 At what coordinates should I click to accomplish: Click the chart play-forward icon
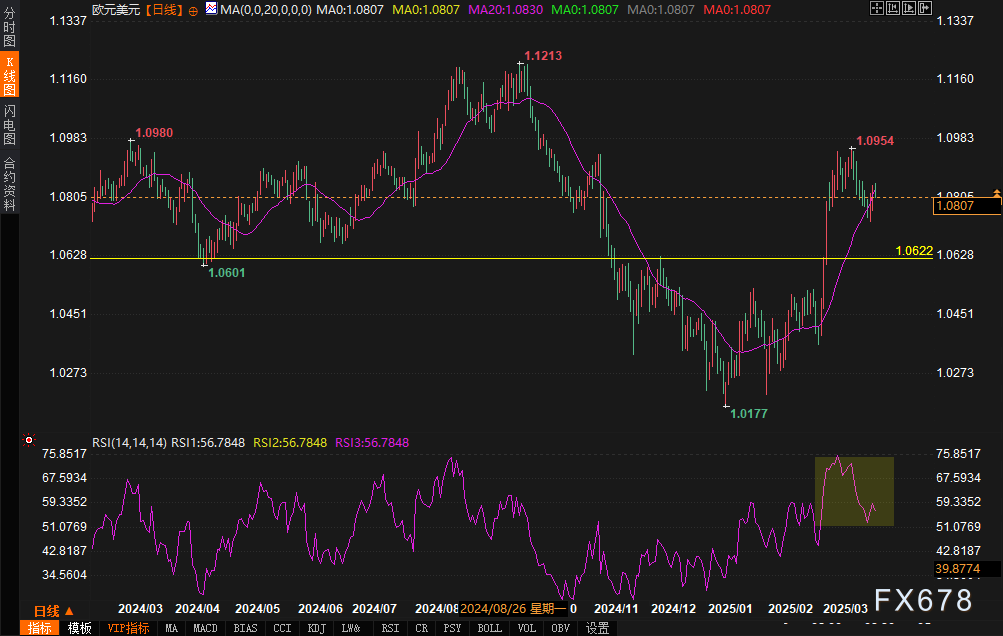[x=909, y=8]
